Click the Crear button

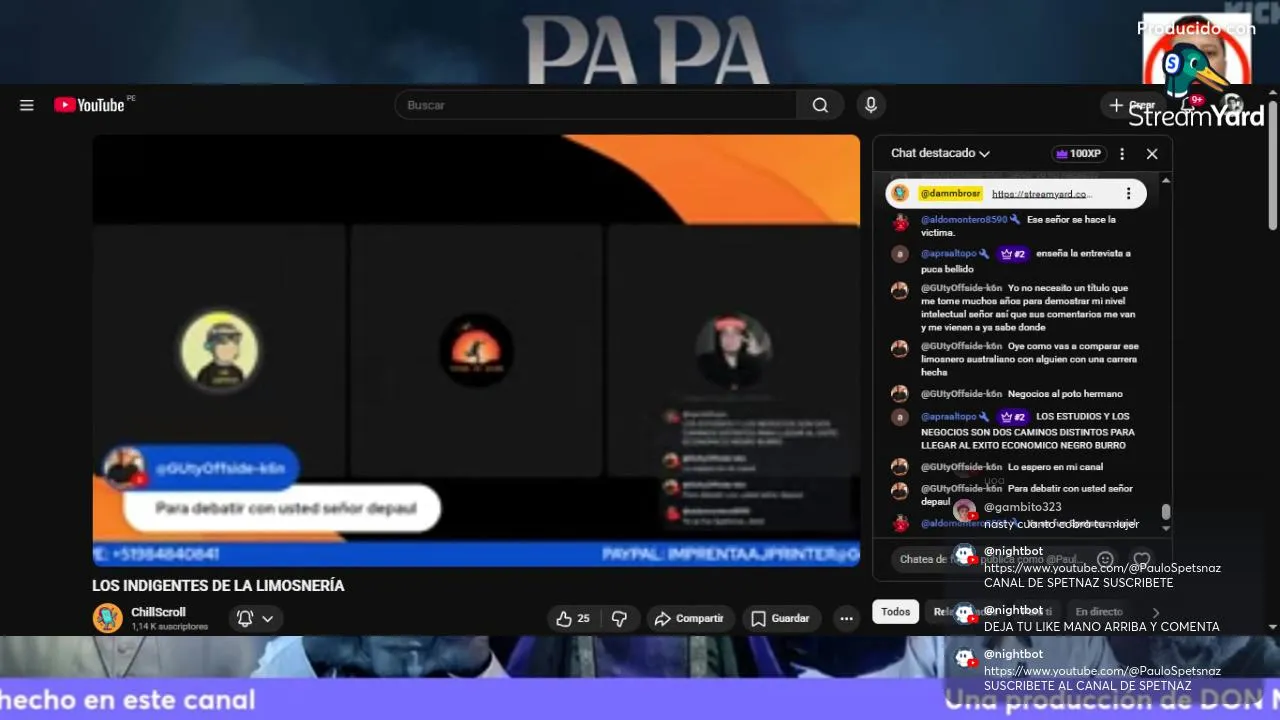1133,105
